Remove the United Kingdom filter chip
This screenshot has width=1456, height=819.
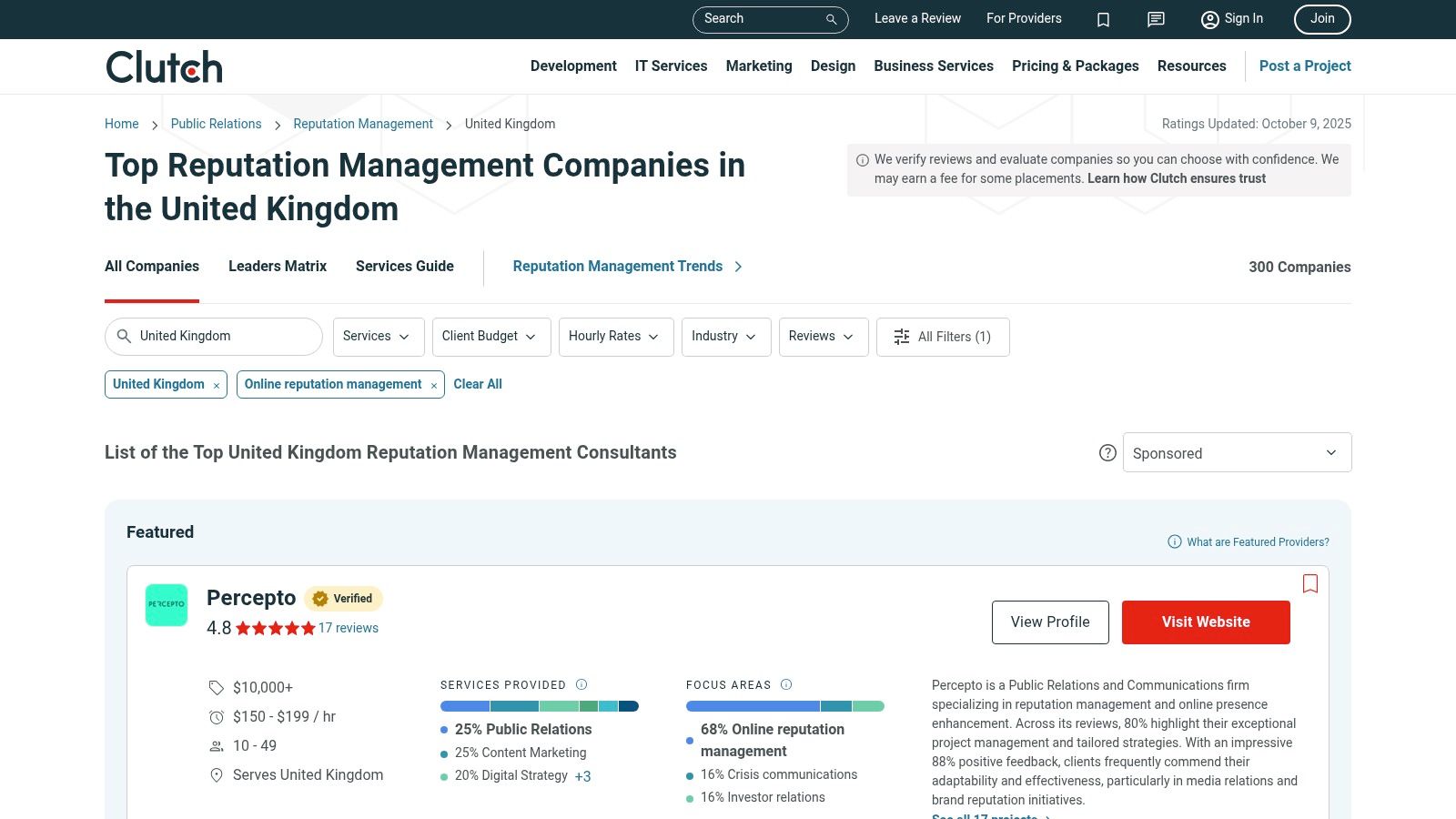217,386
